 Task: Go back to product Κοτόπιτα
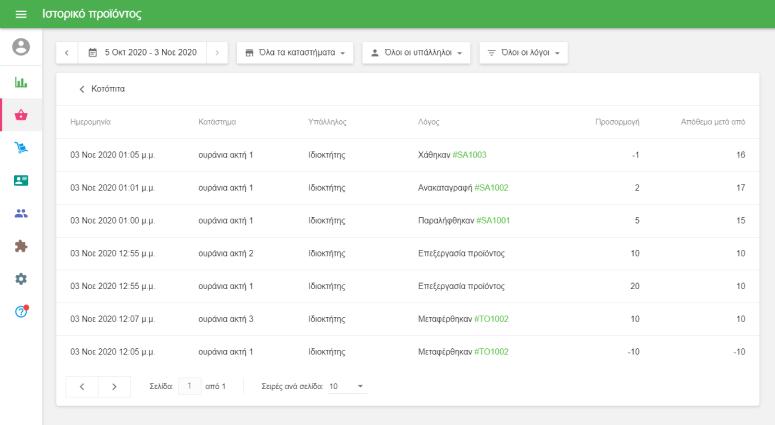[x=100, y=89]
